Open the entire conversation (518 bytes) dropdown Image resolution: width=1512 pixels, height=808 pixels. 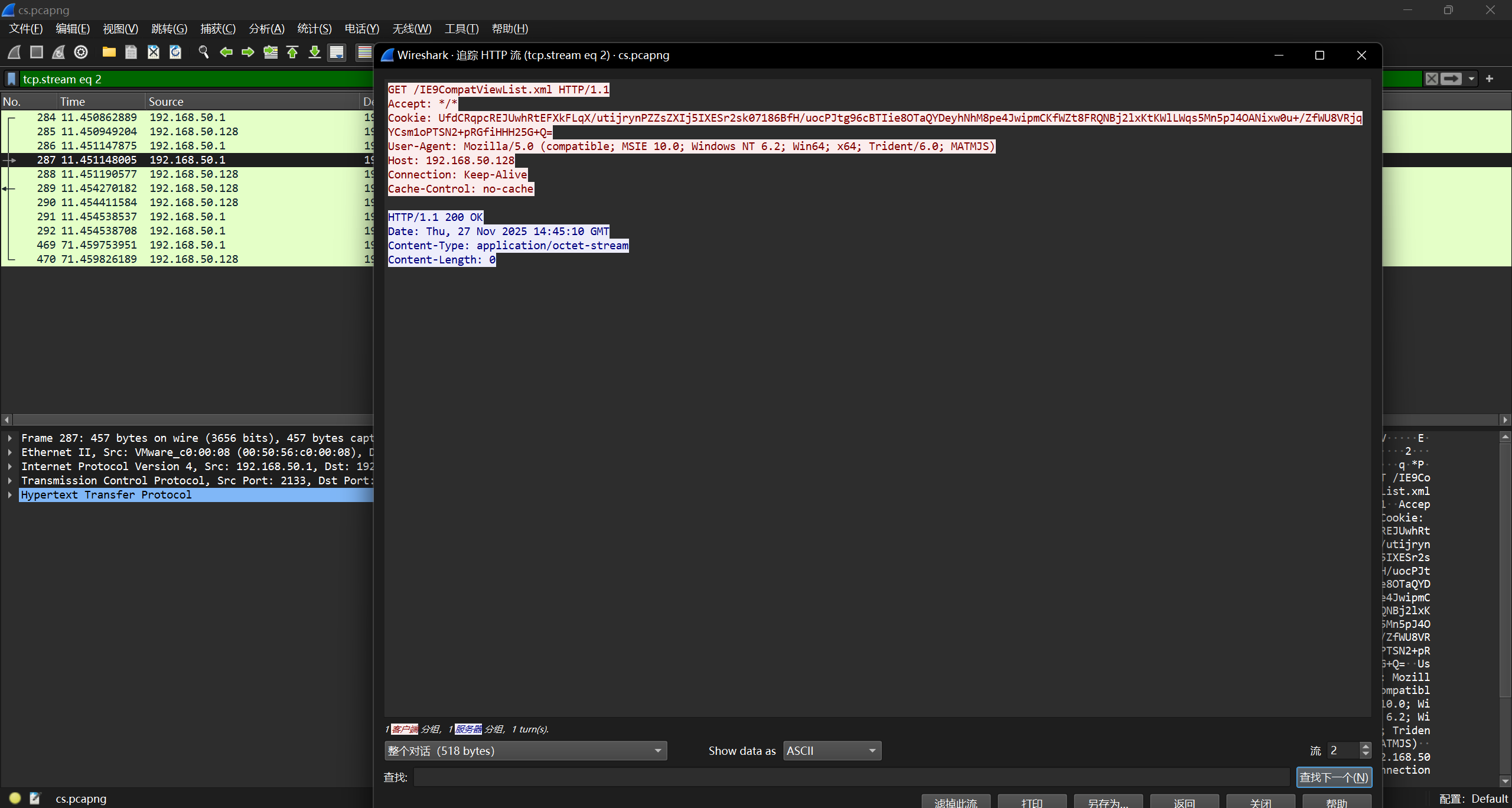pyautogui.click(x=525, y=751)
